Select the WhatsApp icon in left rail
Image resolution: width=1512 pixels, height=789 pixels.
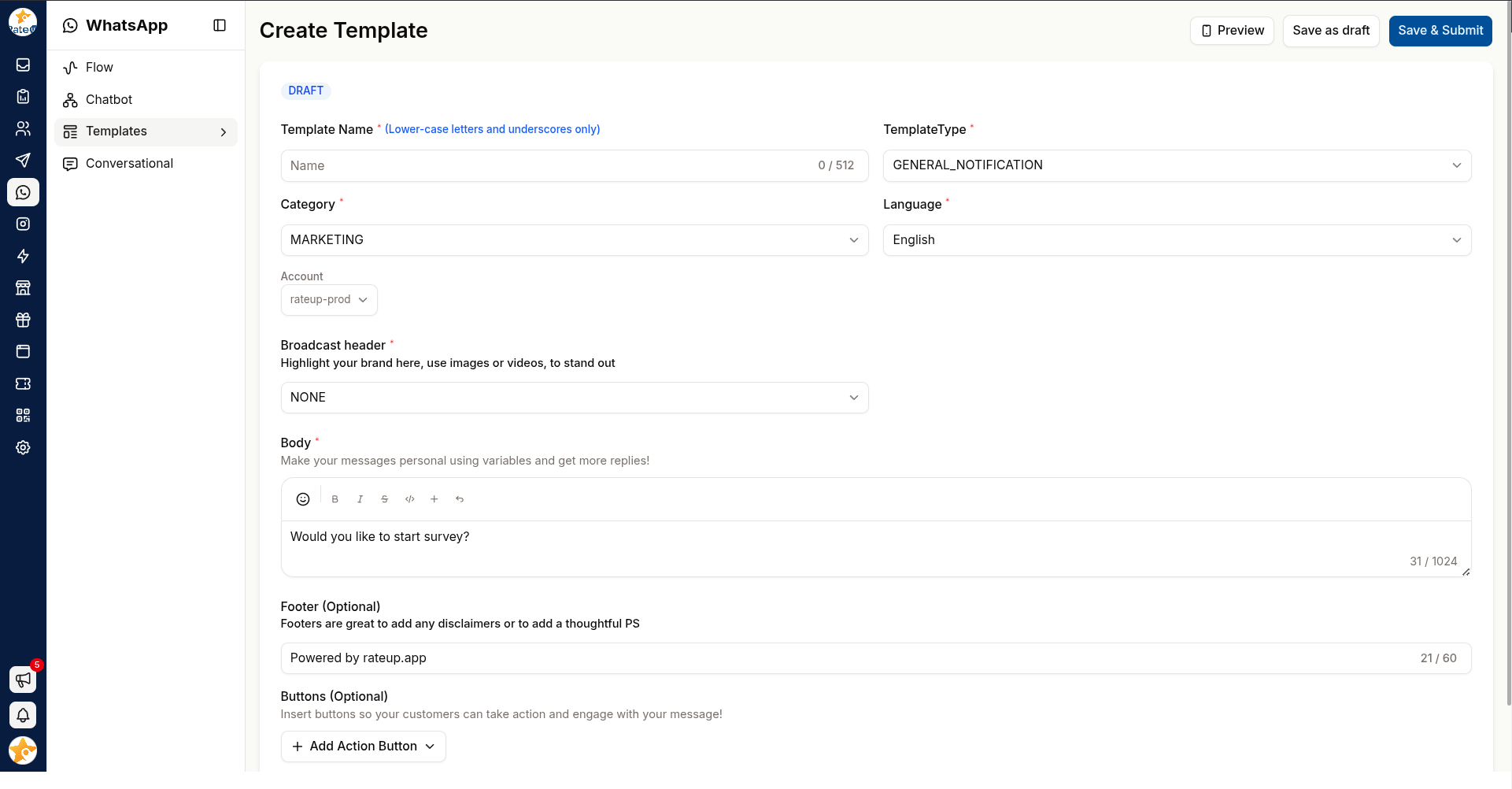point(23,192)
